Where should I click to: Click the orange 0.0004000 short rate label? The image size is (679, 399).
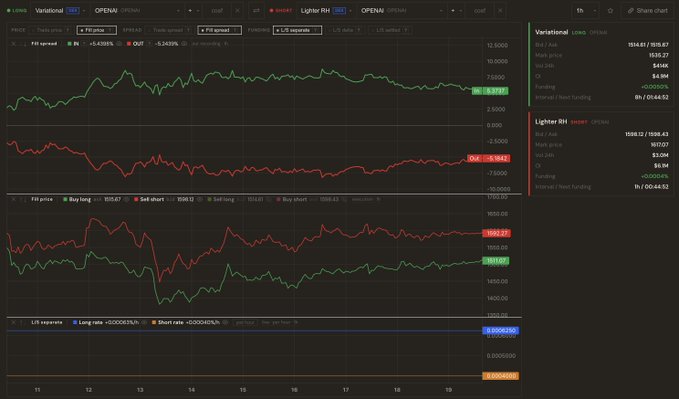[501, 376]
